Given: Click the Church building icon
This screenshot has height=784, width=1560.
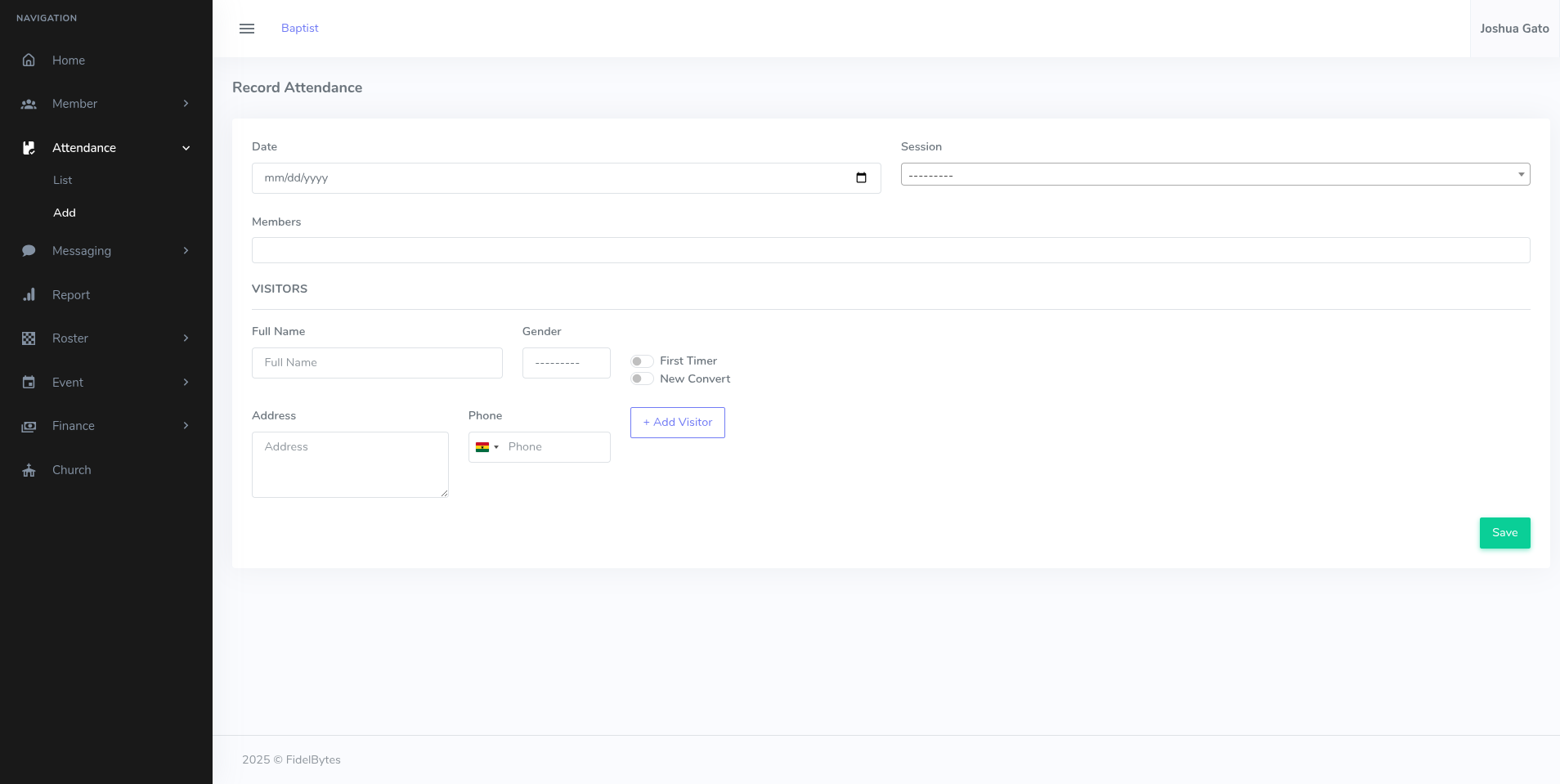Looking at the screenshot, I should (x=29, y=470).
